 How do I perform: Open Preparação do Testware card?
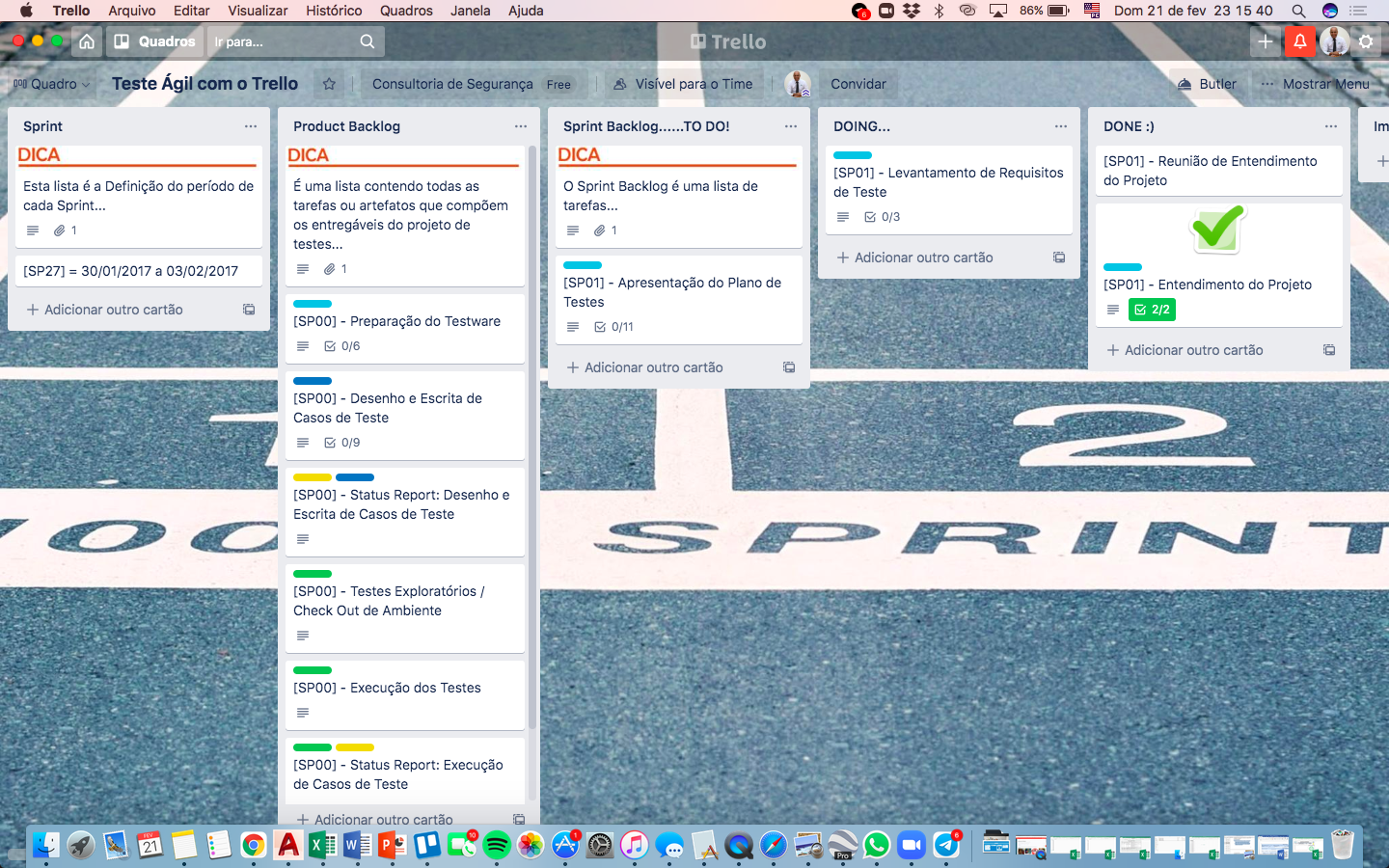coord(405,329)
